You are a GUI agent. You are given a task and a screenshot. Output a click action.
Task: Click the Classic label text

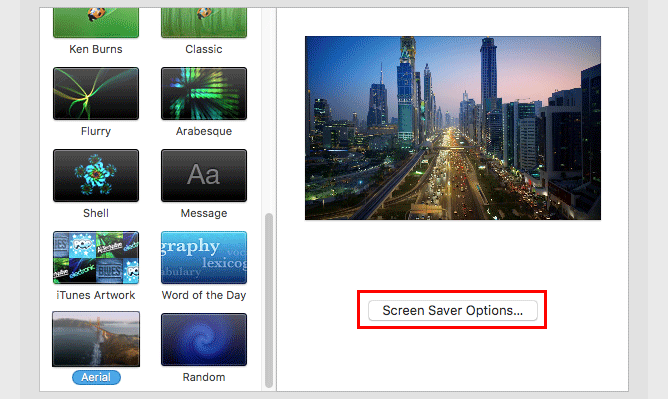(204, 49)
